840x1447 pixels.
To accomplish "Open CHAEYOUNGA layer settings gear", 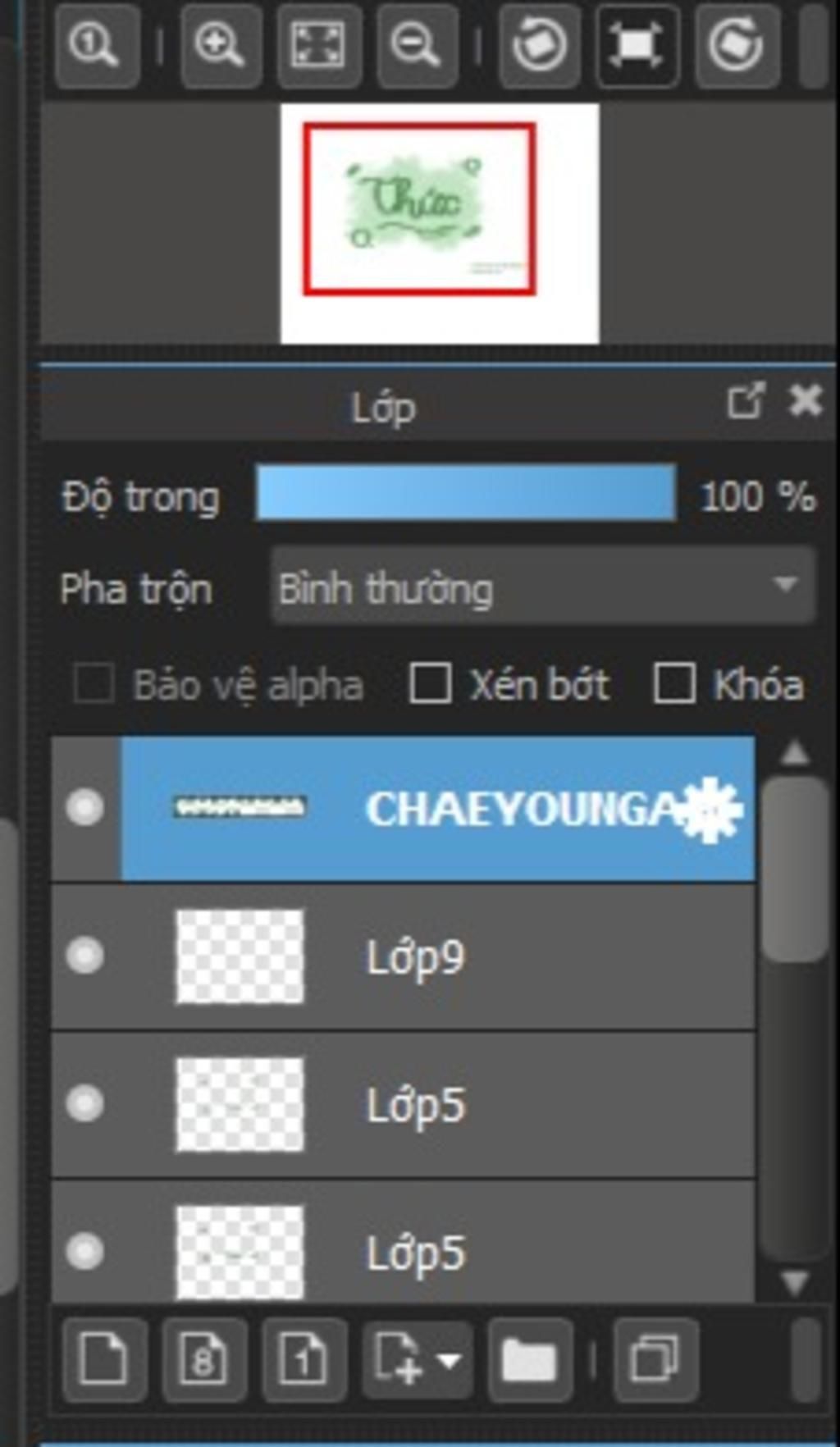I will coord(712,810).
